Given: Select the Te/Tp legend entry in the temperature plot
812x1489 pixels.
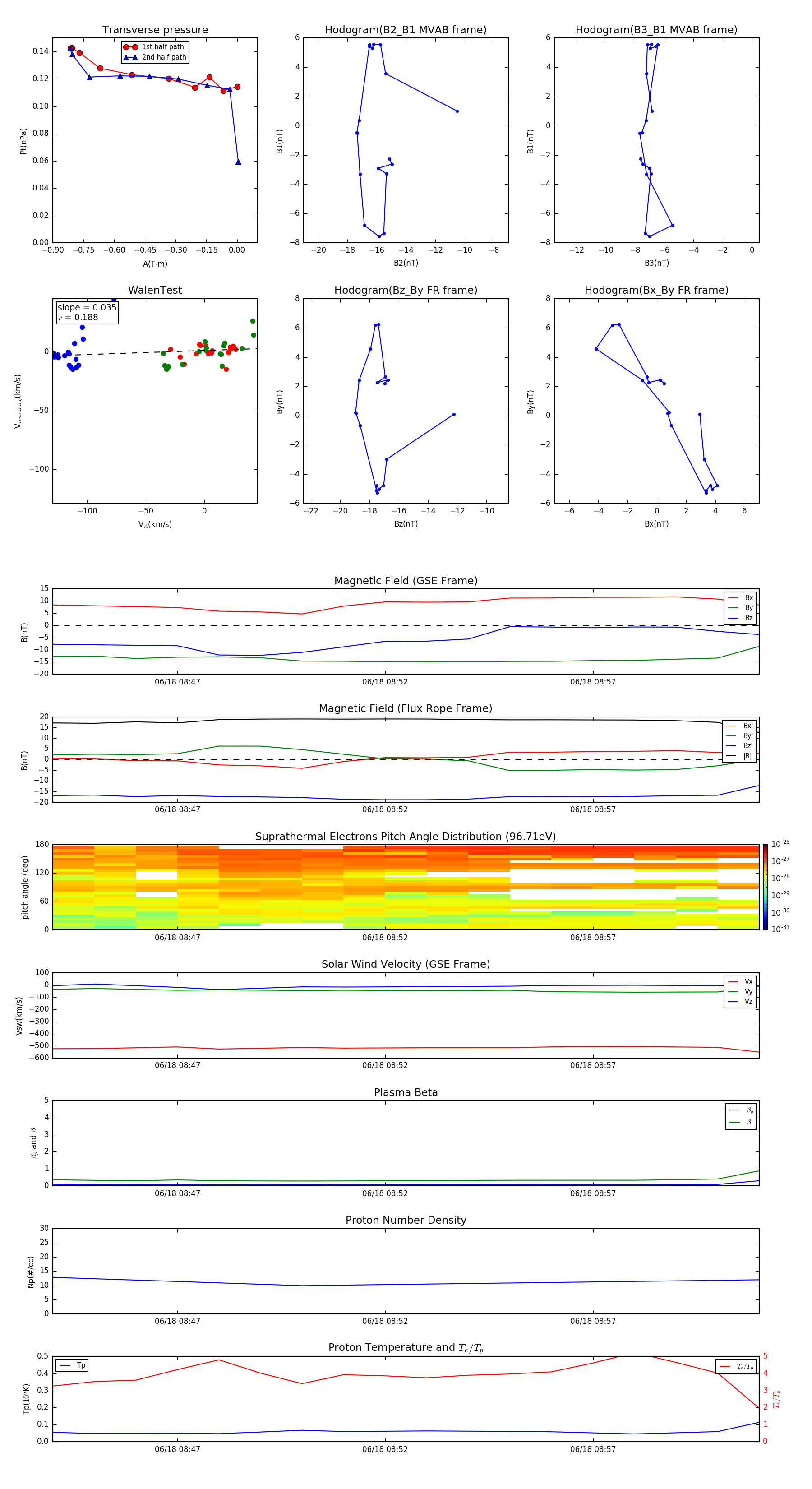Looking at the screenshot, I should coord(736,1366).
